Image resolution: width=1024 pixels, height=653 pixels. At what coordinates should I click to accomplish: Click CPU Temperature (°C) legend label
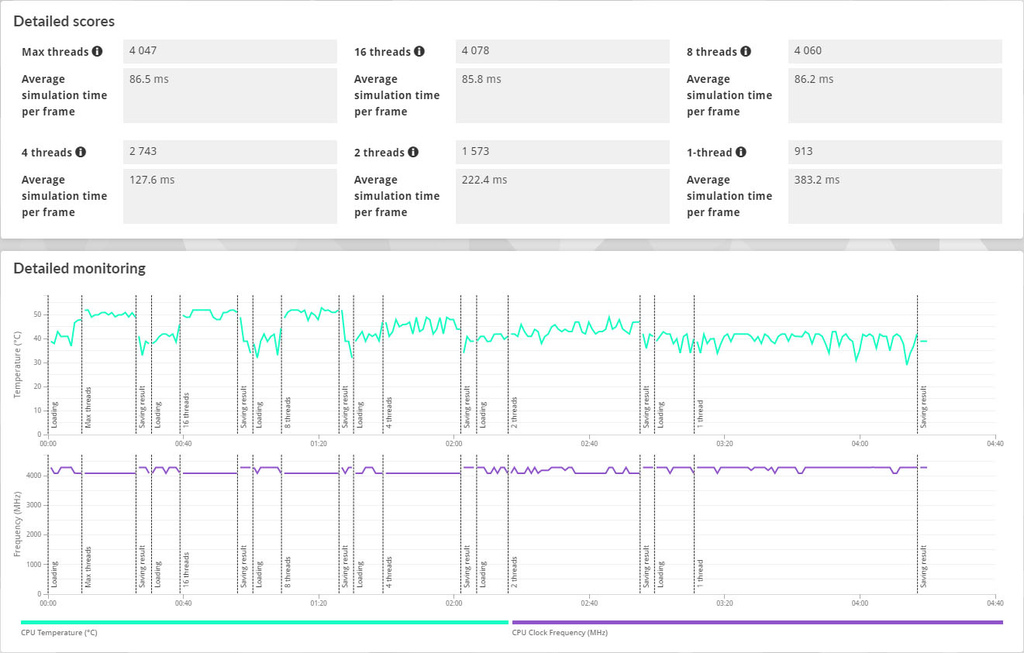coord(59,633)
